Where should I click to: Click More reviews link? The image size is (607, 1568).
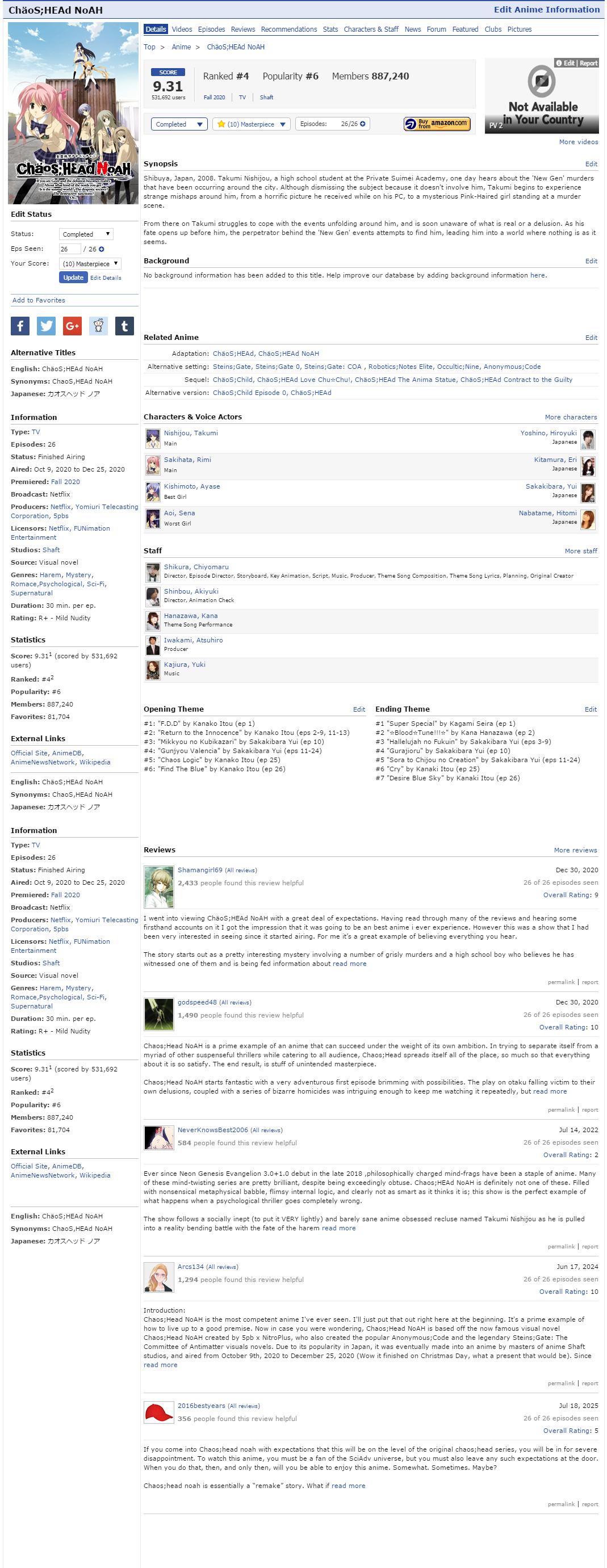click(x=575, y=850)
